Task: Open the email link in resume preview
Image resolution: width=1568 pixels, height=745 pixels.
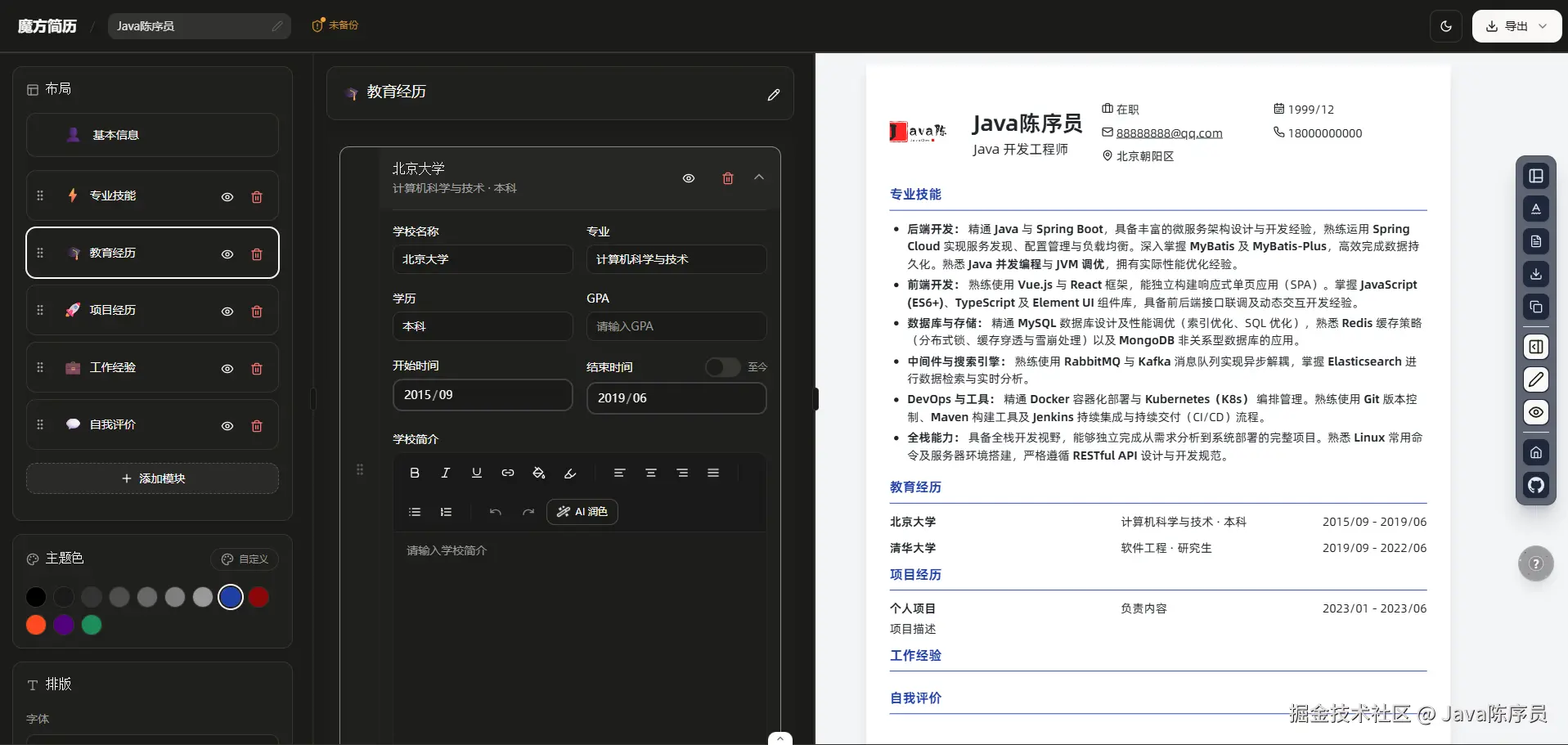Action: click(x=1169, y=133)
